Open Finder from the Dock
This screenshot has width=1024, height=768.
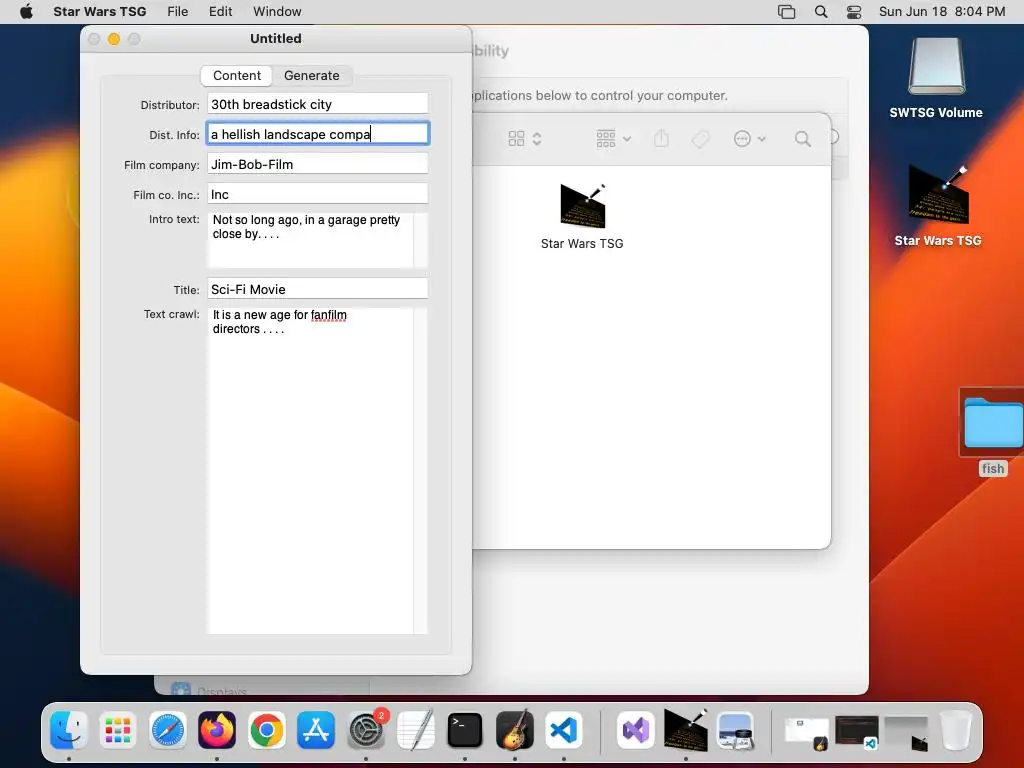pos(69,729)
